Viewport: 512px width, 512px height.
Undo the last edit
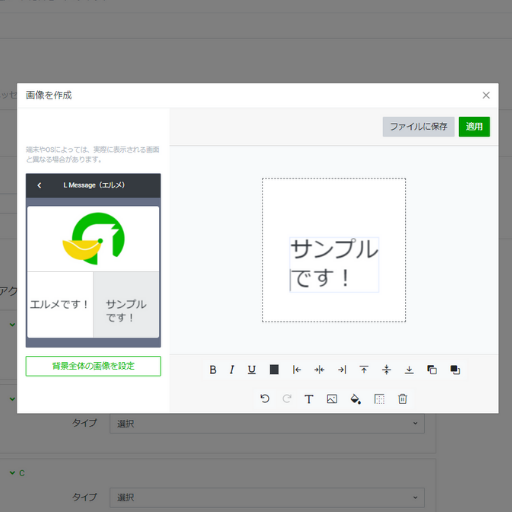click(265, 399)
